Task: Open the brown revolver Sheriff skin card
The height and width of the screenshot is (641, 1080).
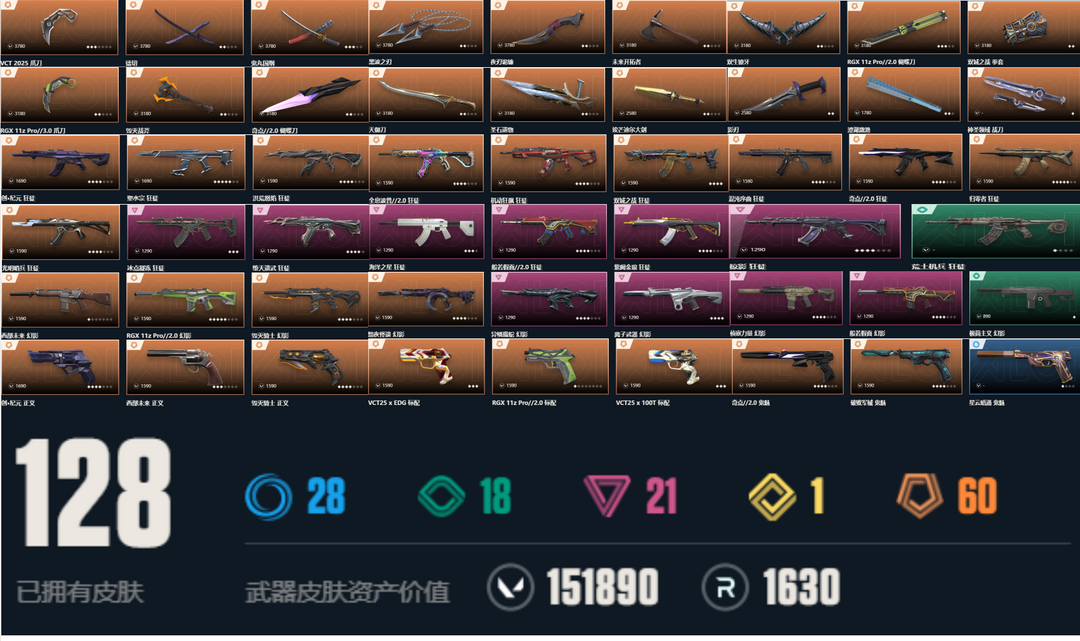Action: point(185,367)
